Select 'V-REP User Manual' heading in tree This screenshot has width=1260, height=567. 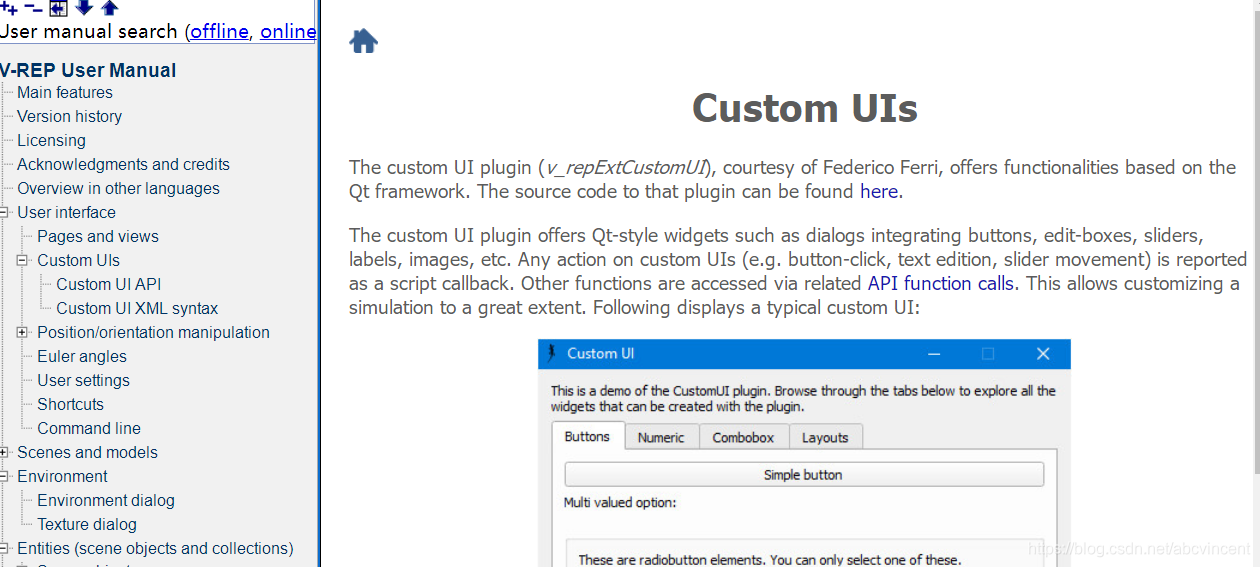click(x=88, y=70)
